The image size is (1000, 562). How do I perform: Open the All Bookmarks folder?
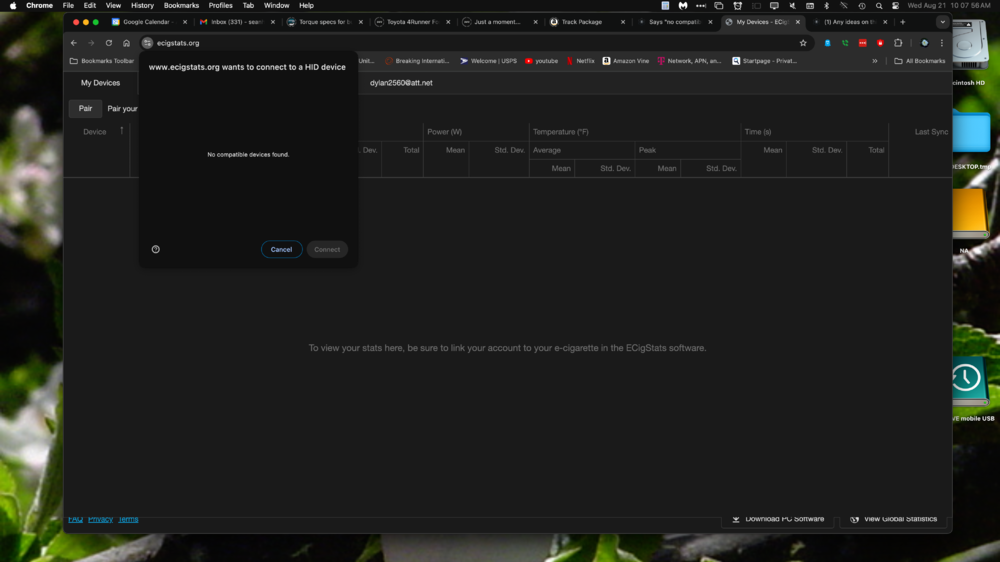(920, 61)
